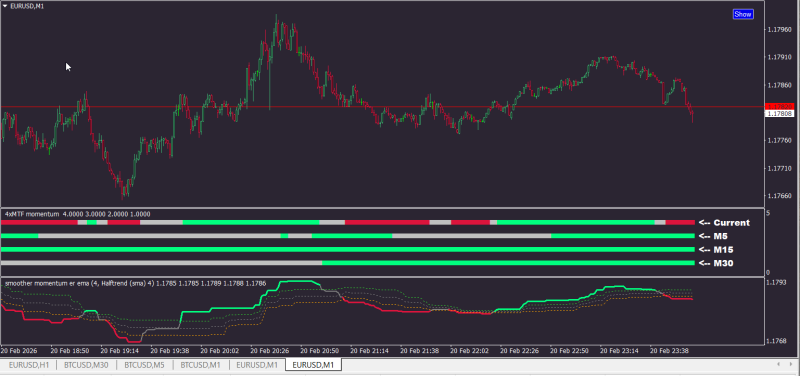This screenshot has width=800, height=376.
Task: Switch to the EURUSD,H1 chart tab
Action: click(x=29, y=365)
